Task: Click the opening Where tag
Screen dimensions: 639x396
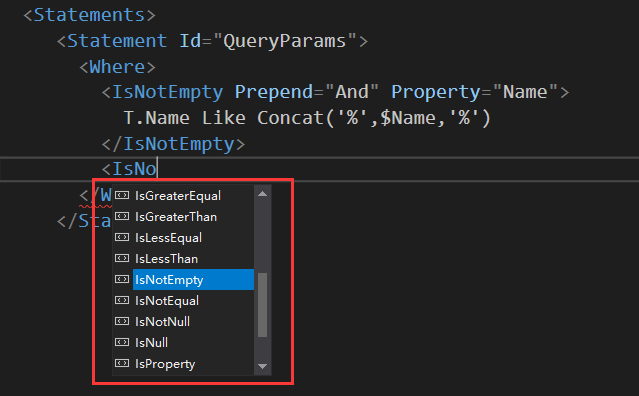Action: coord(117,67)
